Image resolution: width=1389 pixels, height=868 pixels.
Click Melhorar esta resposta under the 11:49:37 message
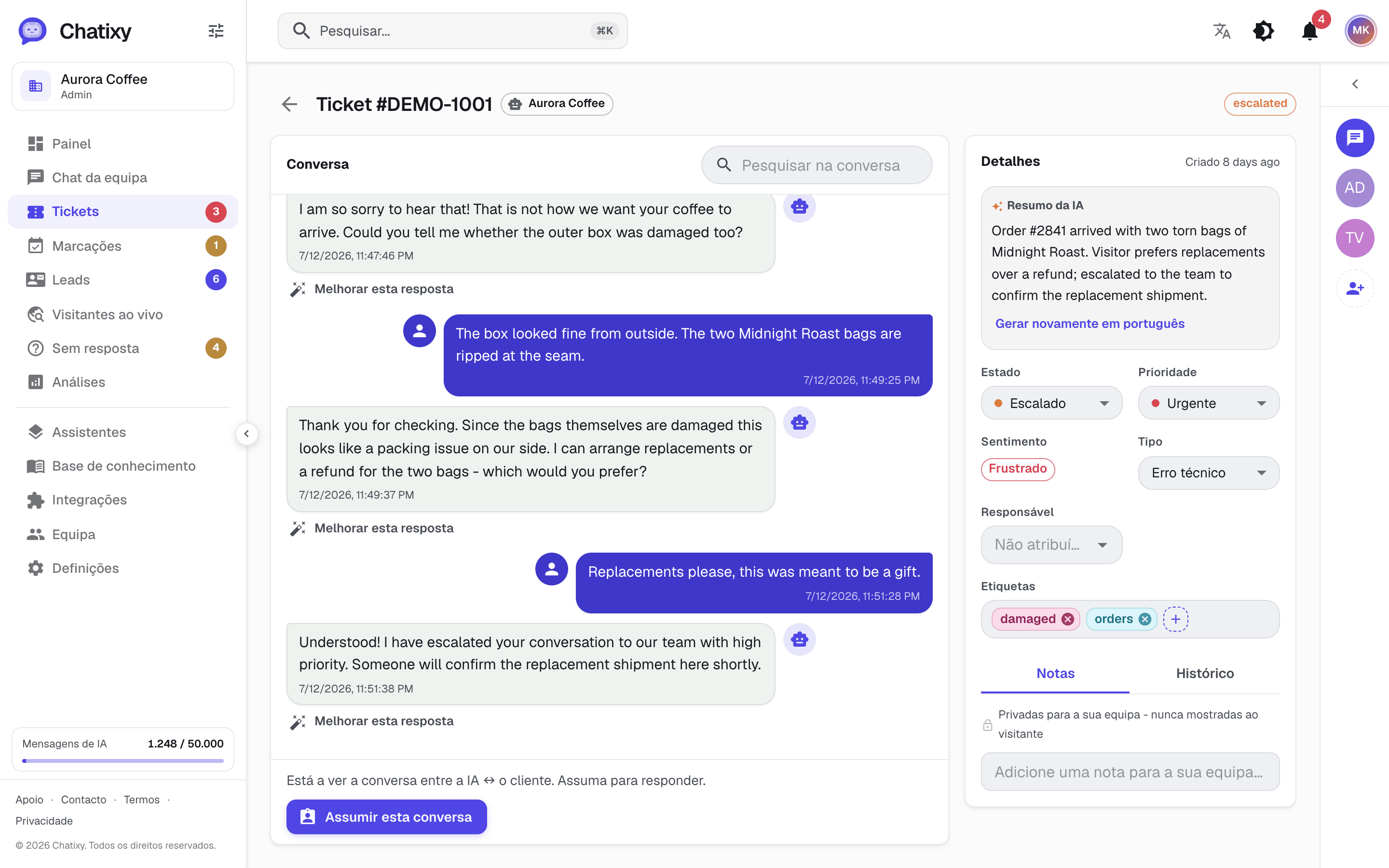point(372,528)
